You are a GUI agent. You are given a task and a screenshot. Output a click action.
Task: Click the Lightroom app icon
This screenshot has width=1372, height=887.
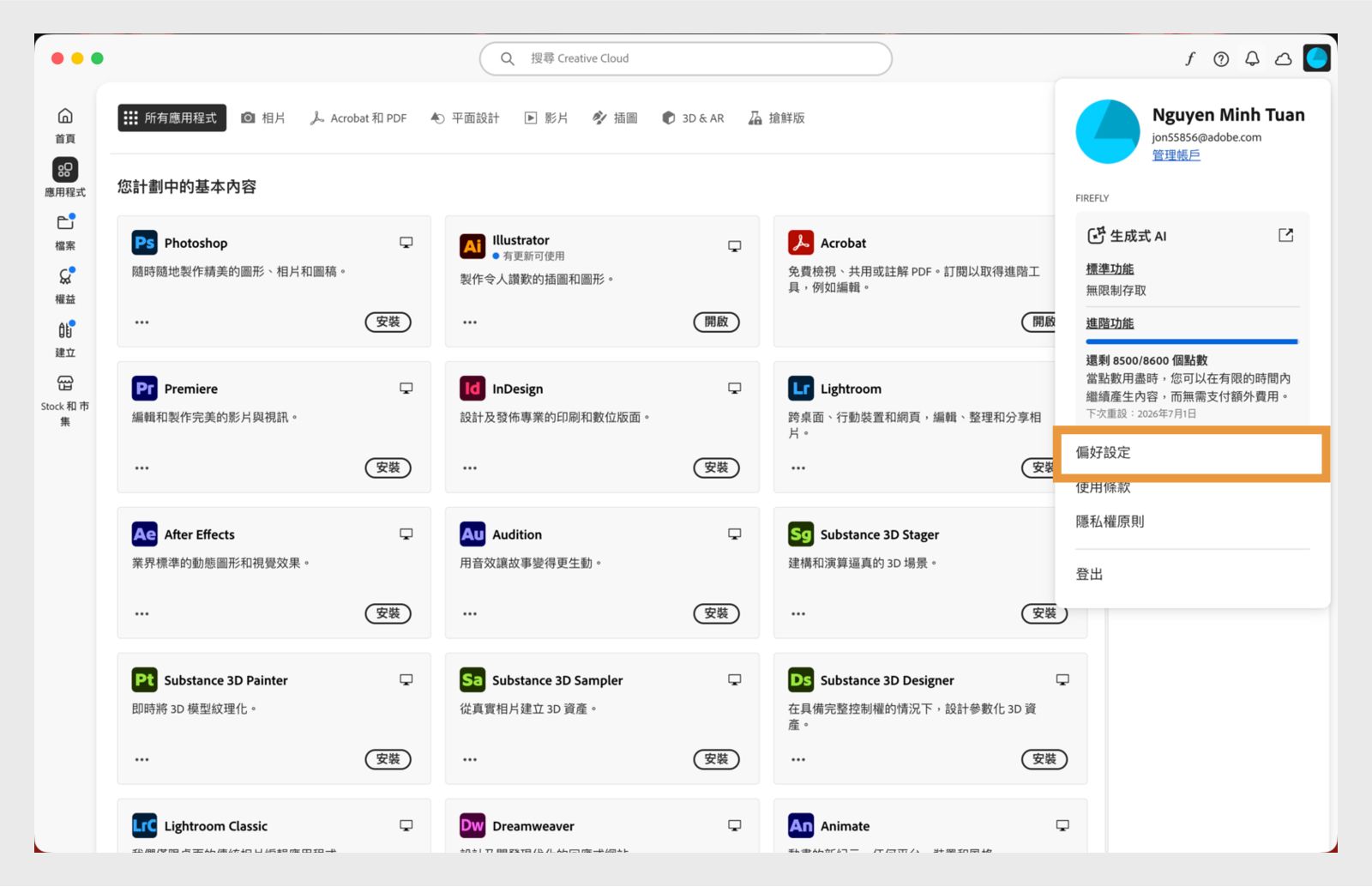pyautogui.click(x=801, y=389)
